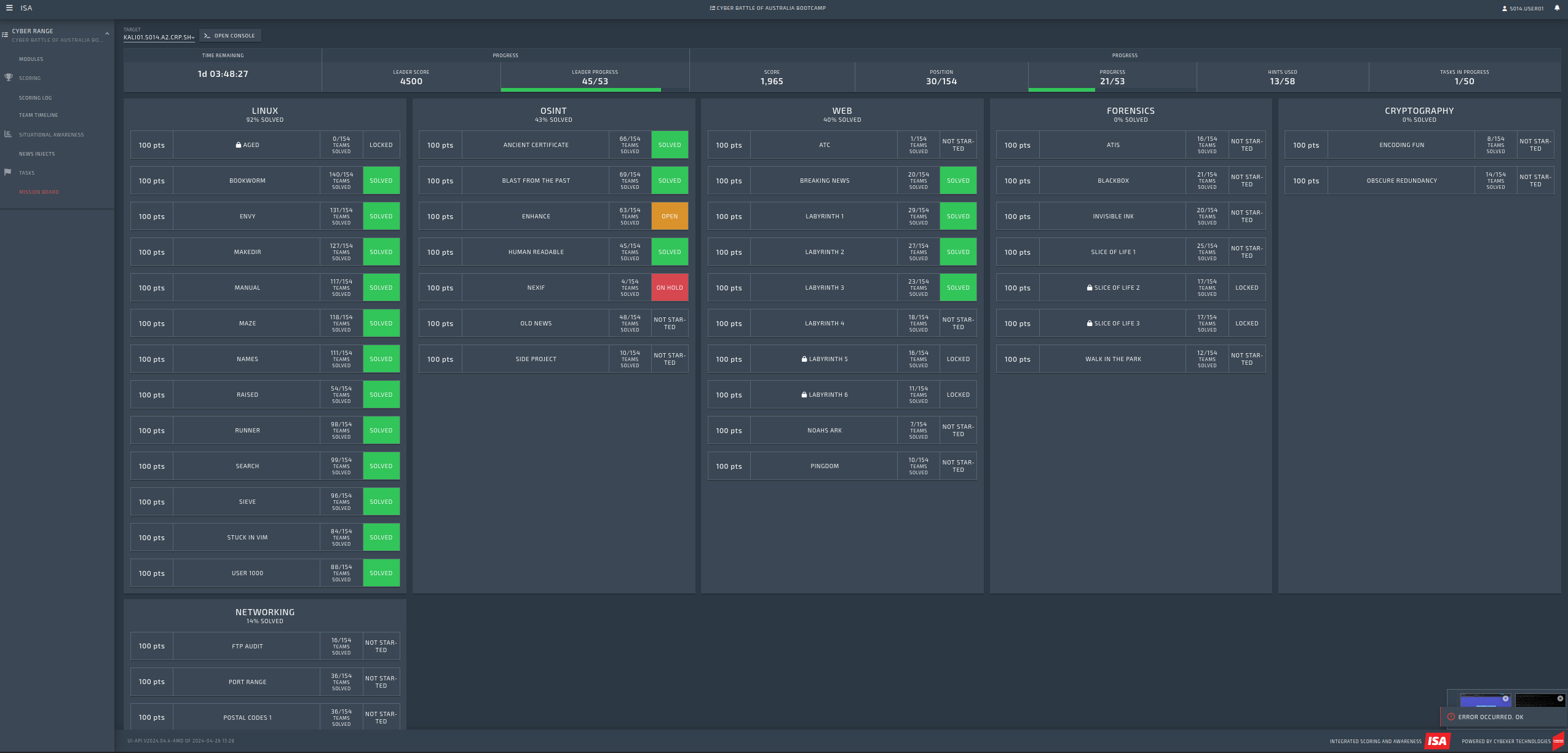Open the Noahs Ark task
The height and width of the screenshot is (753, 1568).
coord(842,431)
